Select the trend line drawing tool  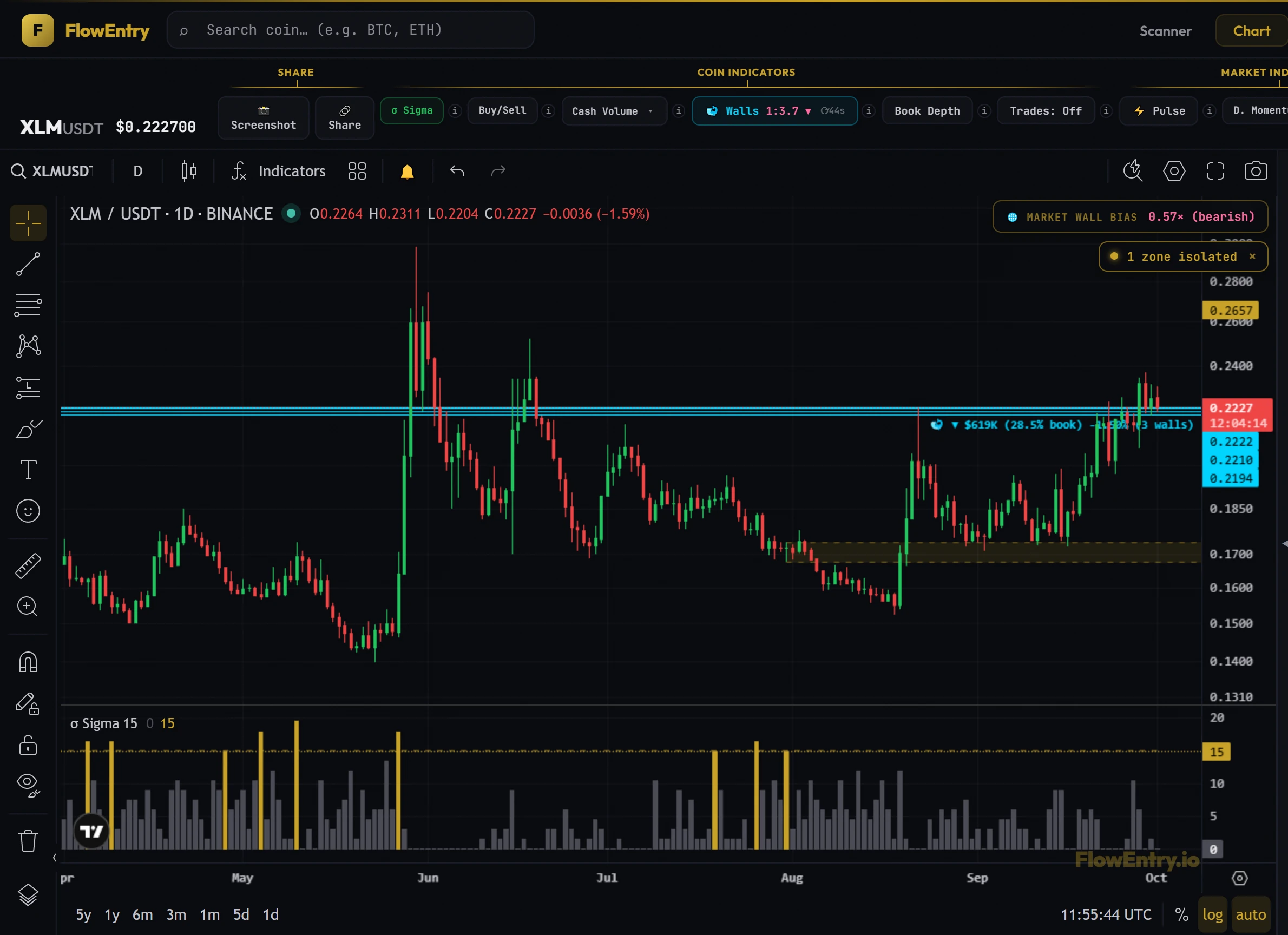tap(28, 264)
